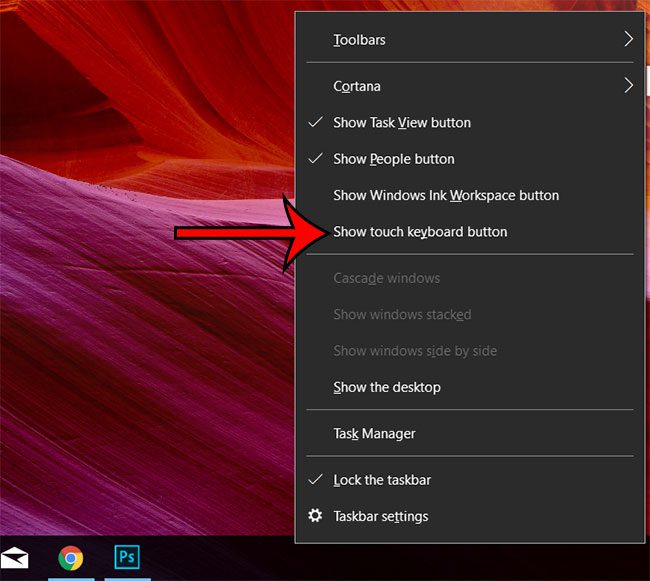This screenshot has width=650, height=581.
Task: Click the gear icon beside Taskbar settings
Action: coord(315,516)
